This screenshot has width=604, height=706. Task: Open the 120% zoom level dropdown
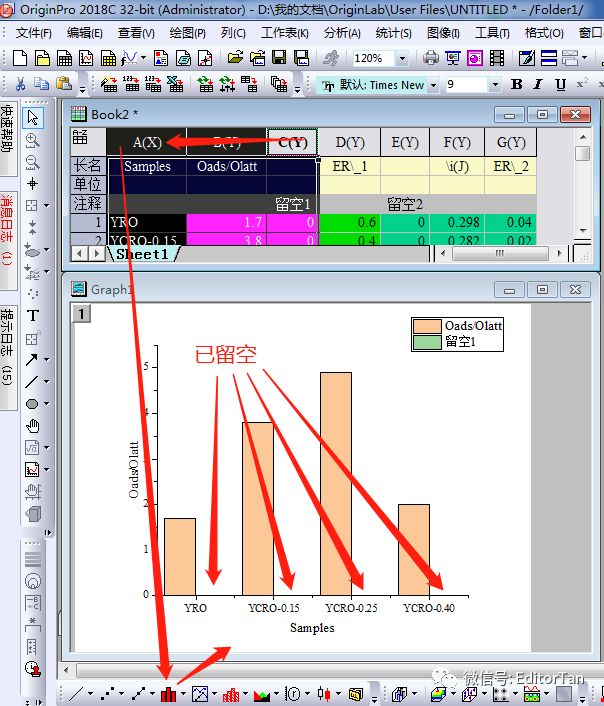[x=402, y=58]
